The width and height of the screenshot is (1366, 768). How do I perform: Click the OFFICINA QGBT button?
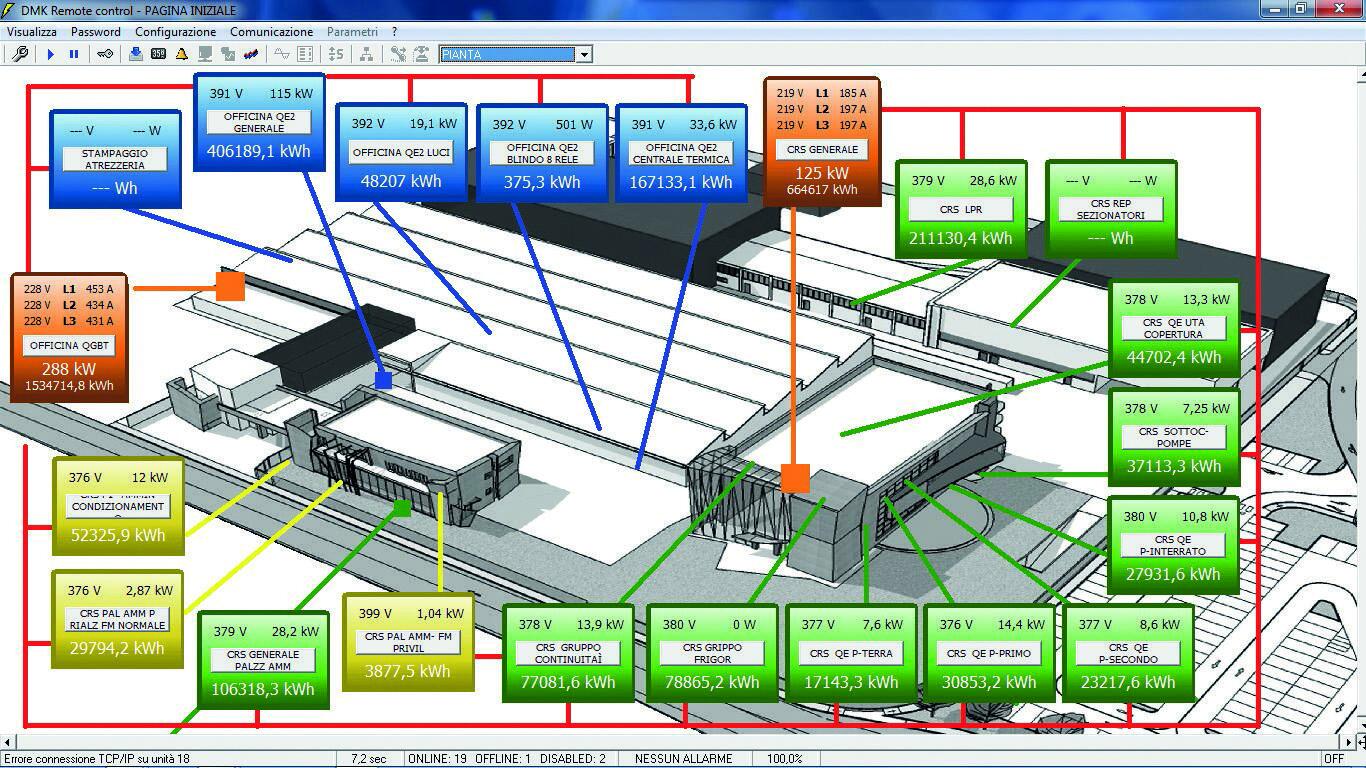[69, 346]
